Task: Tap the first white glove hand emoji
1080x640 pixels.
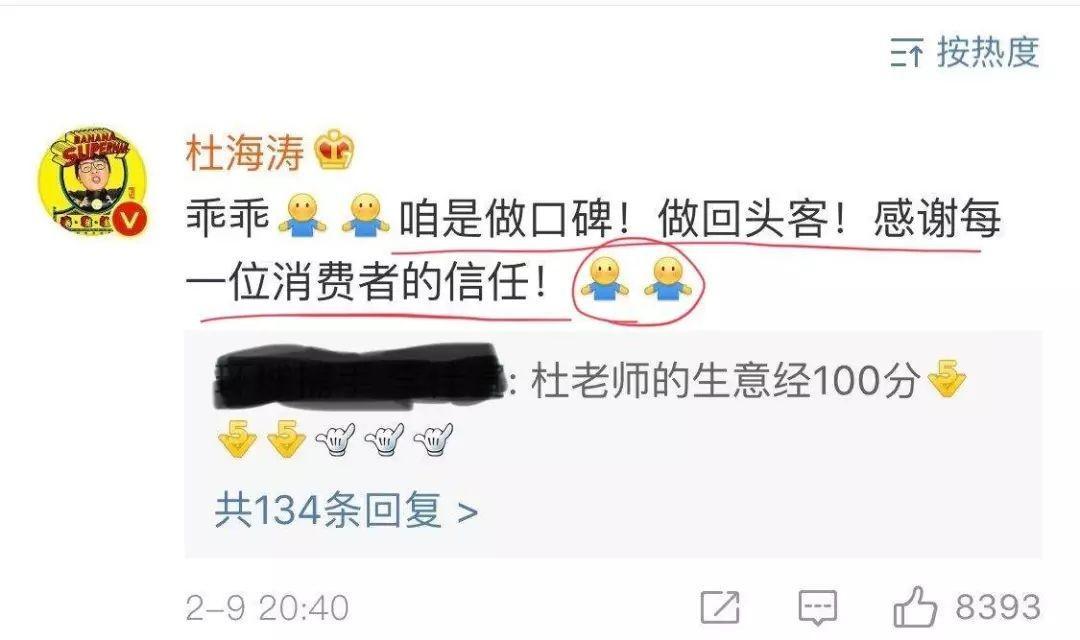Action: point(335,440)
